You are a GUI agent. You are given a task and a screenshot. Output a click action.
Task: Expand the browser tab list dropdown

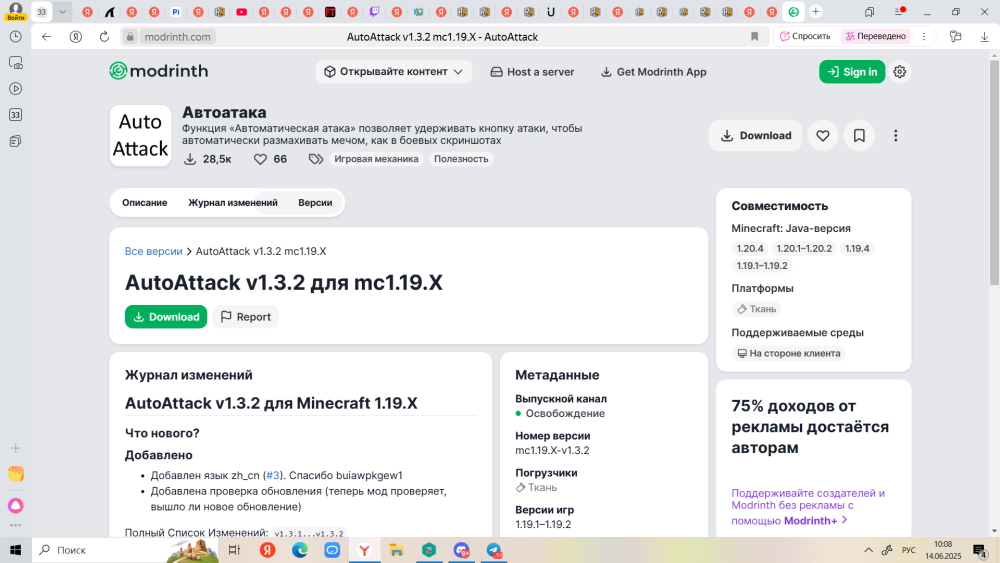tap(62, 11)
